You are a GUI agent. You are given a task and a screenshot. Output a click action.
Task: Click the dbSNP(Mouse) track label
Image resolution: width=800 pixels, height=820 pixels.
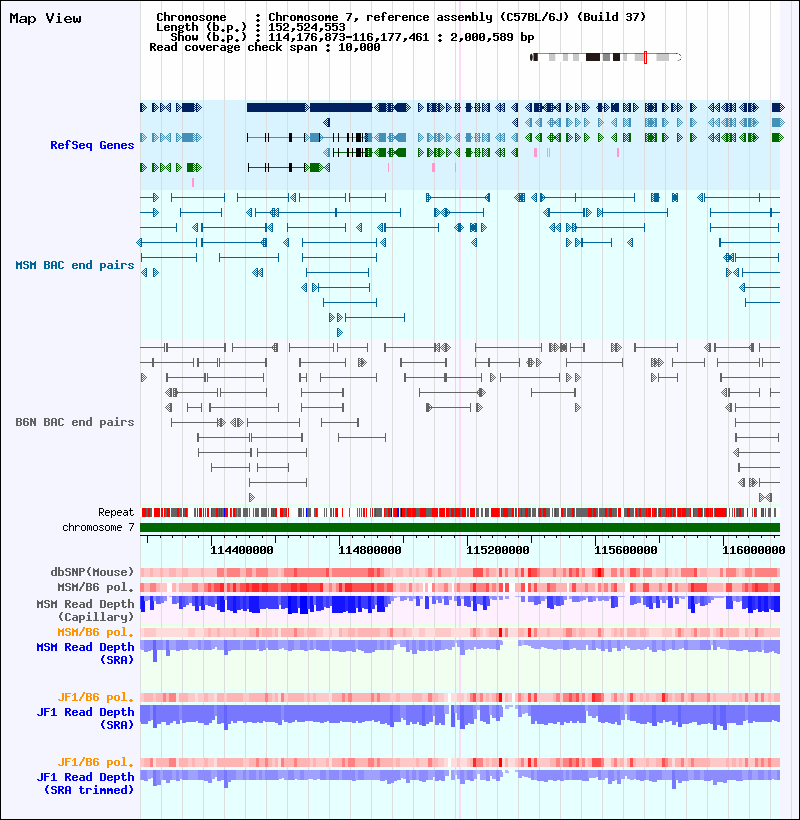coord(92,572)
